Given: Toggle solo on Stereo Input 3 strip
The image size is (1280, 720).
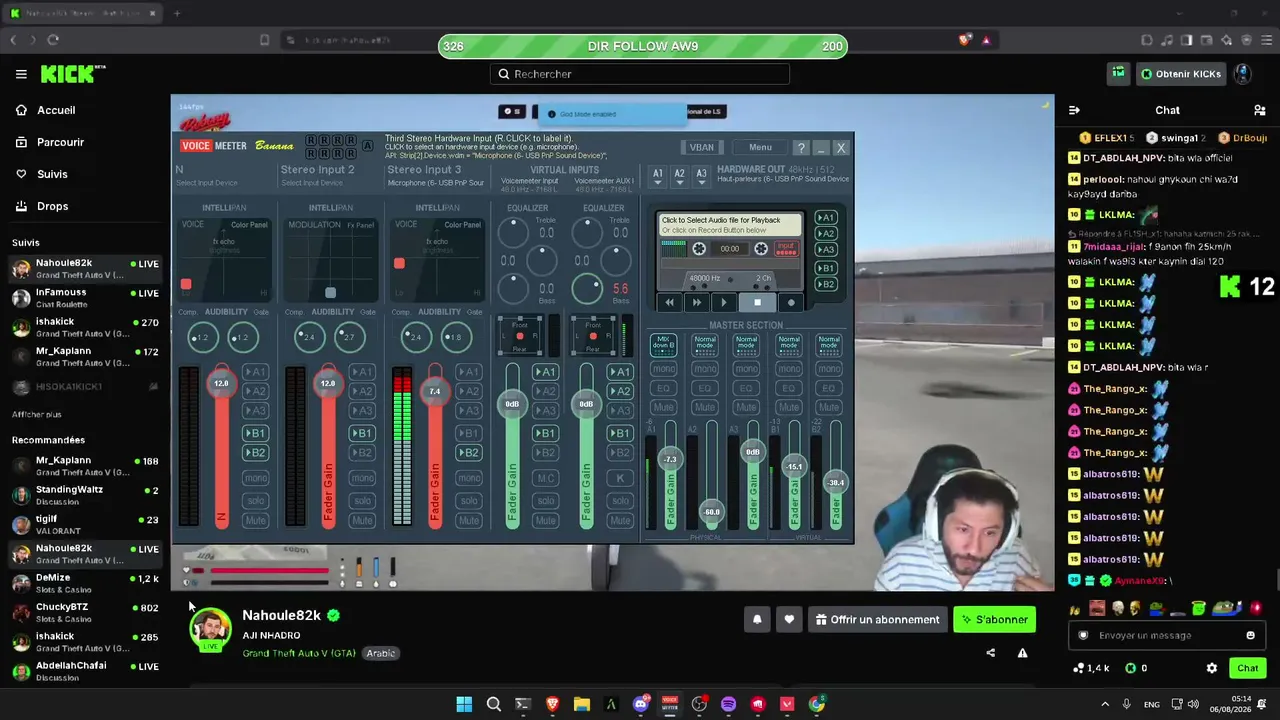Looking at the screenshot, I should [x=469, y=500].
